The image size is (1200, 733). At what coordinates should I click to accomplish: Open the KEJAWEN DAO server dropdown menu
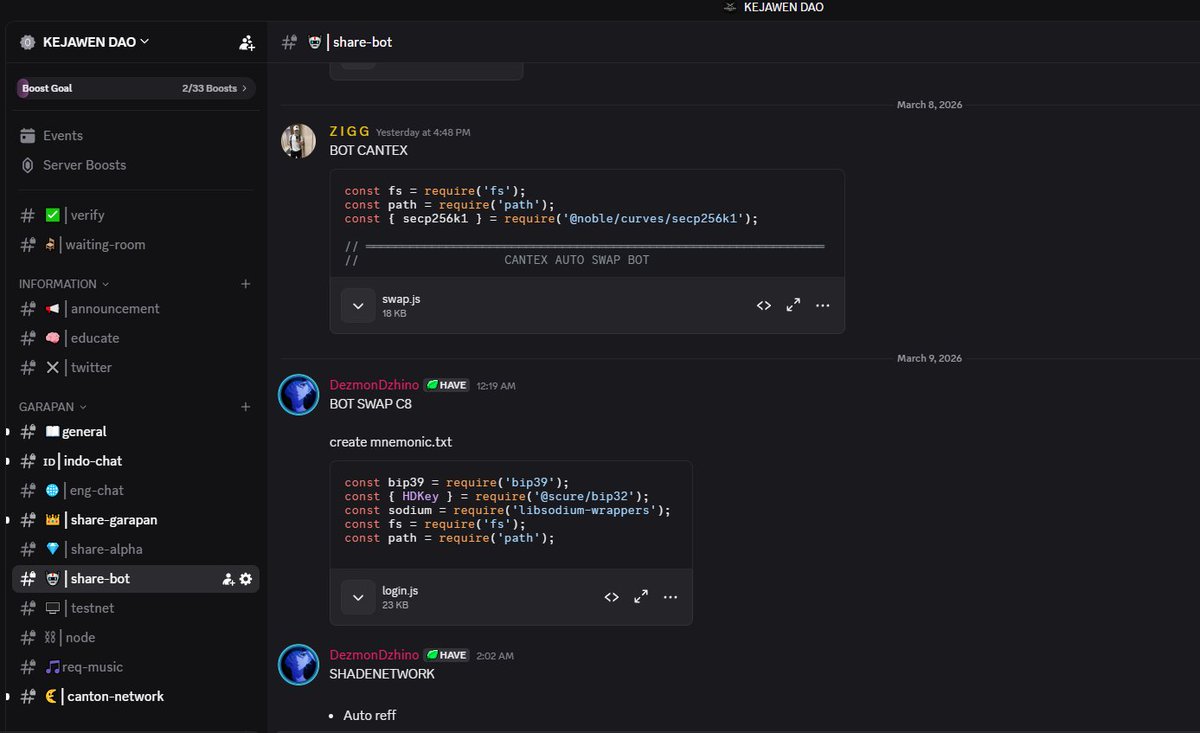[96, 42]
